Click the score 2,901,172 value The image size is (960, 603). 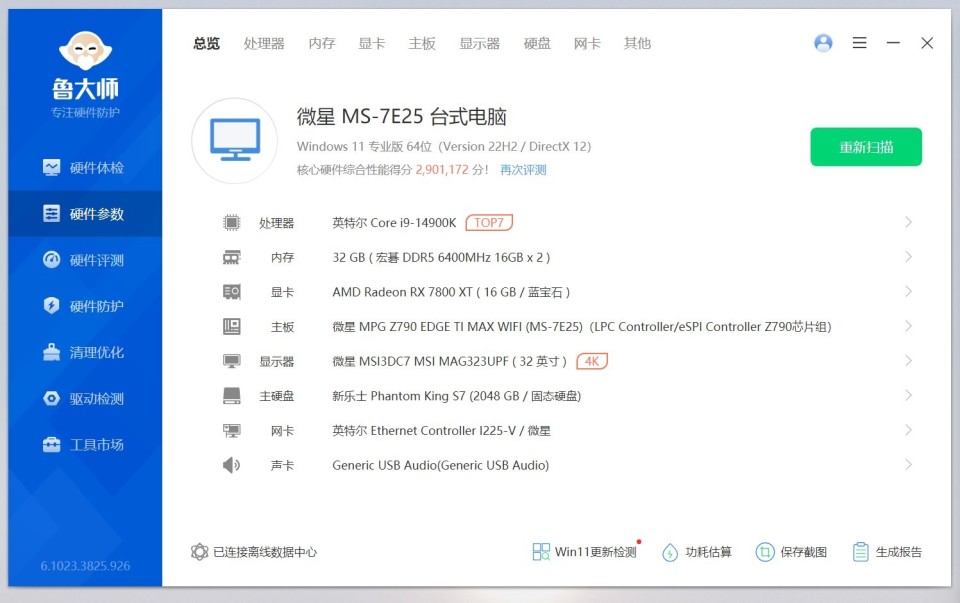442,170
